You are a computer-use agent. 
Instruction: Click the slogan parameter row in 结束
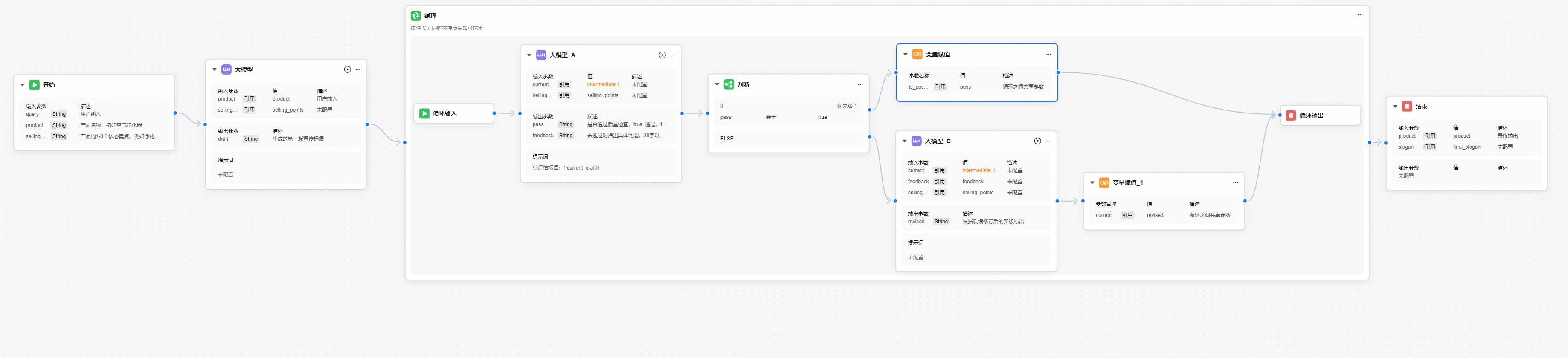[1467, 147]
